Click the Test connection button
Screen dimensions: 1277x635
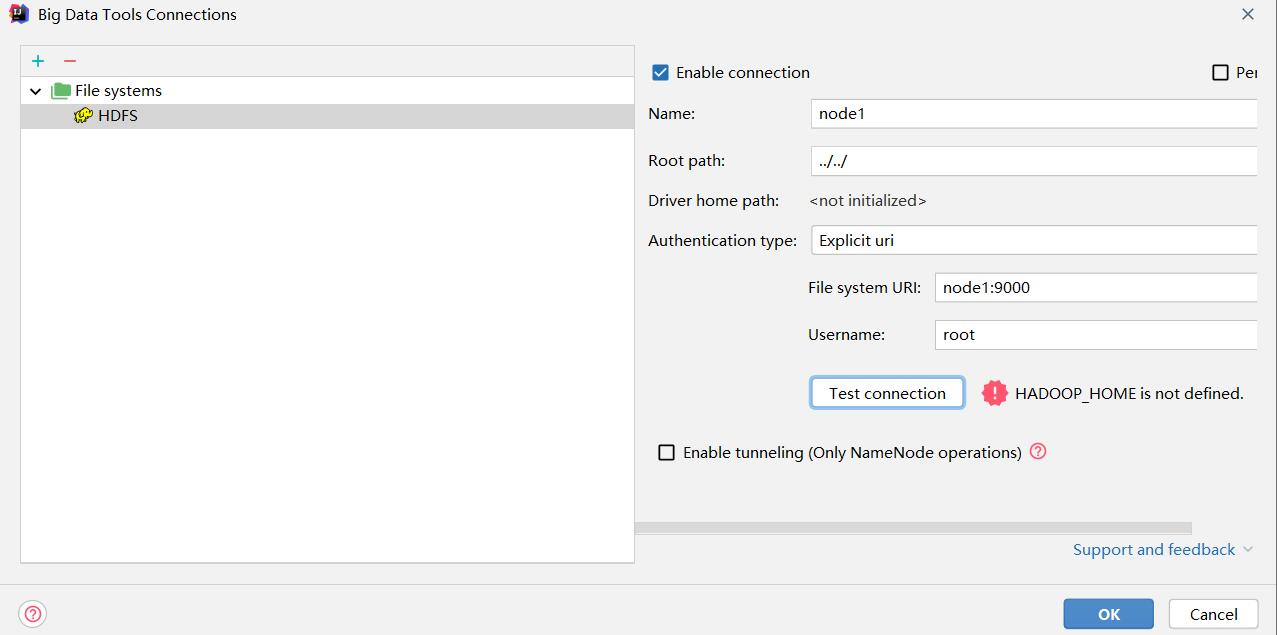887,393
